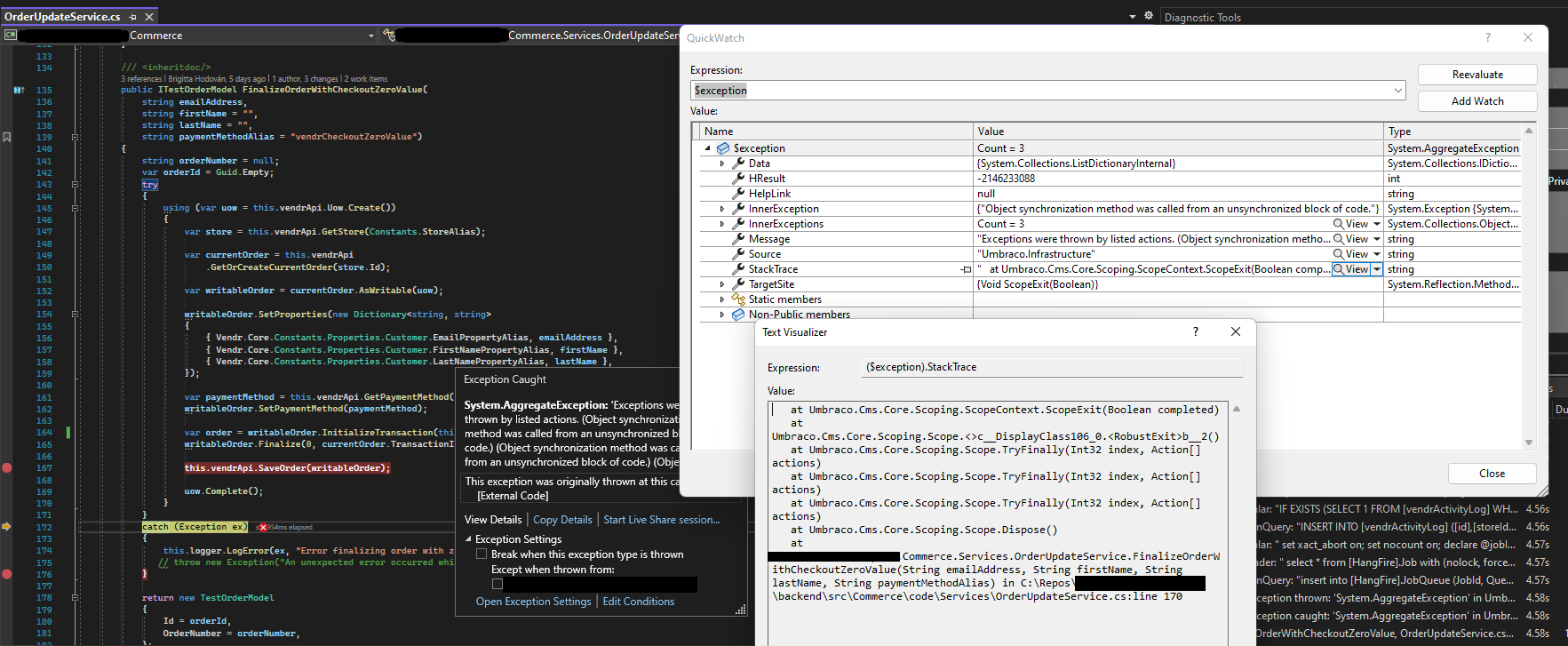This screenshot has width=1568, height=646.
Task: Click the Type column header
Action: (1452, 132)
